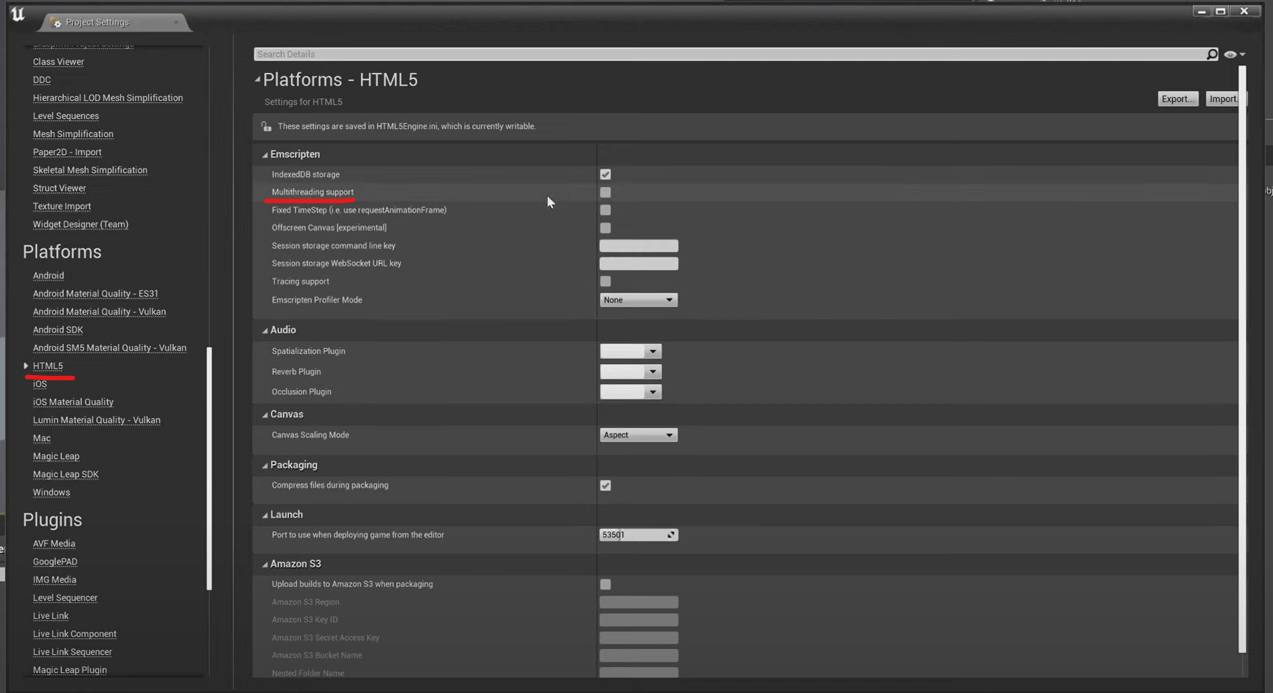
Task: Close the Project Settings tab
Action: (176, 22)
